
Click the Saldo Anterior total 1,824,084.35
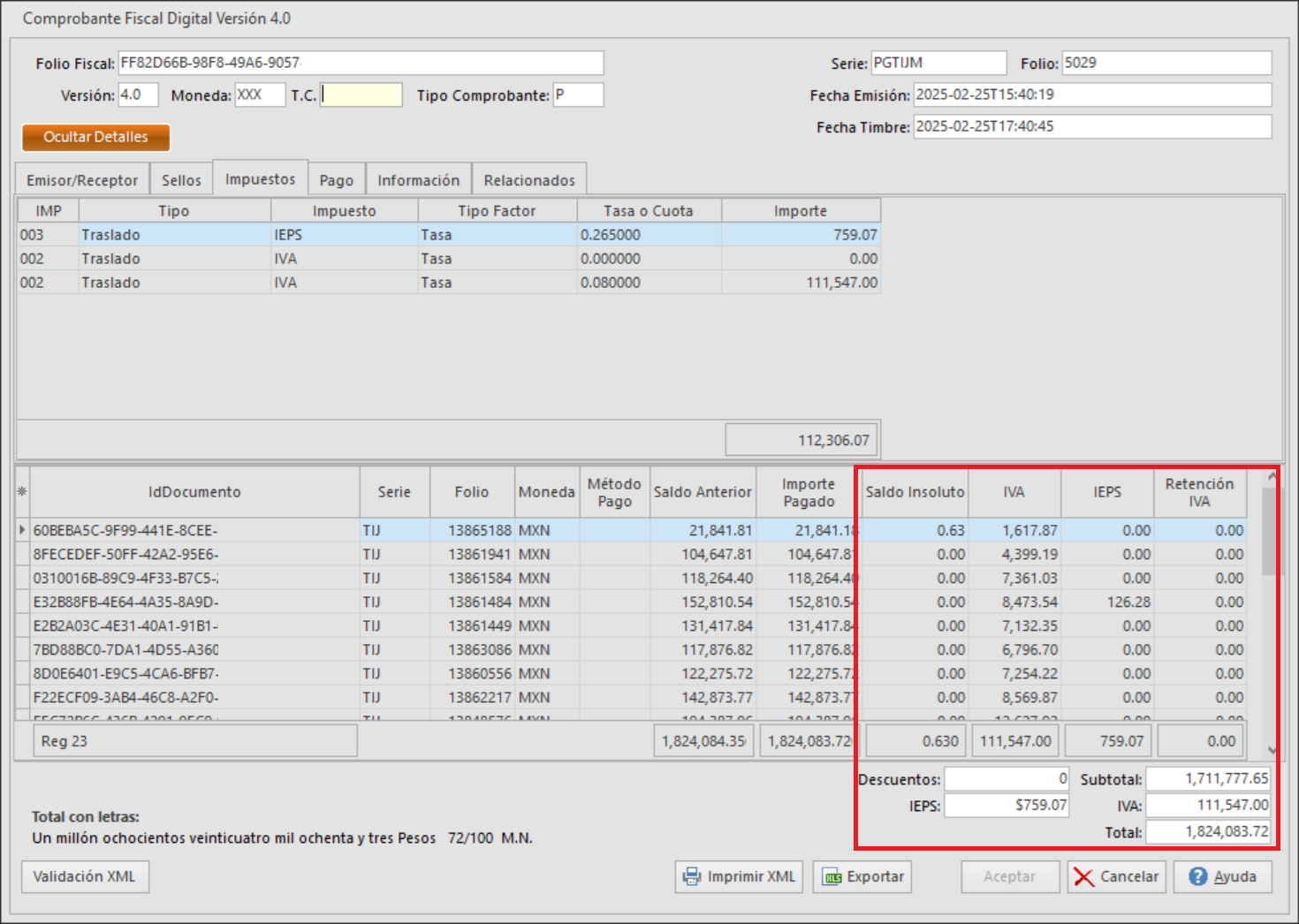703,741
